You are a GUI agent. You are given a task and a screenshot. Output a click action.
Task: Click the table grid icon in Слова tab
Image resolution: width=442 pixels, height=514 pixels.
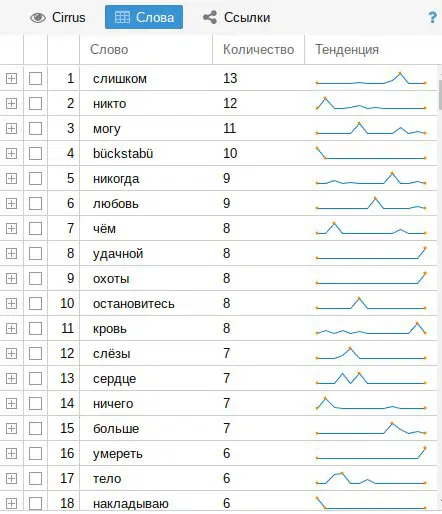(122, 17)
